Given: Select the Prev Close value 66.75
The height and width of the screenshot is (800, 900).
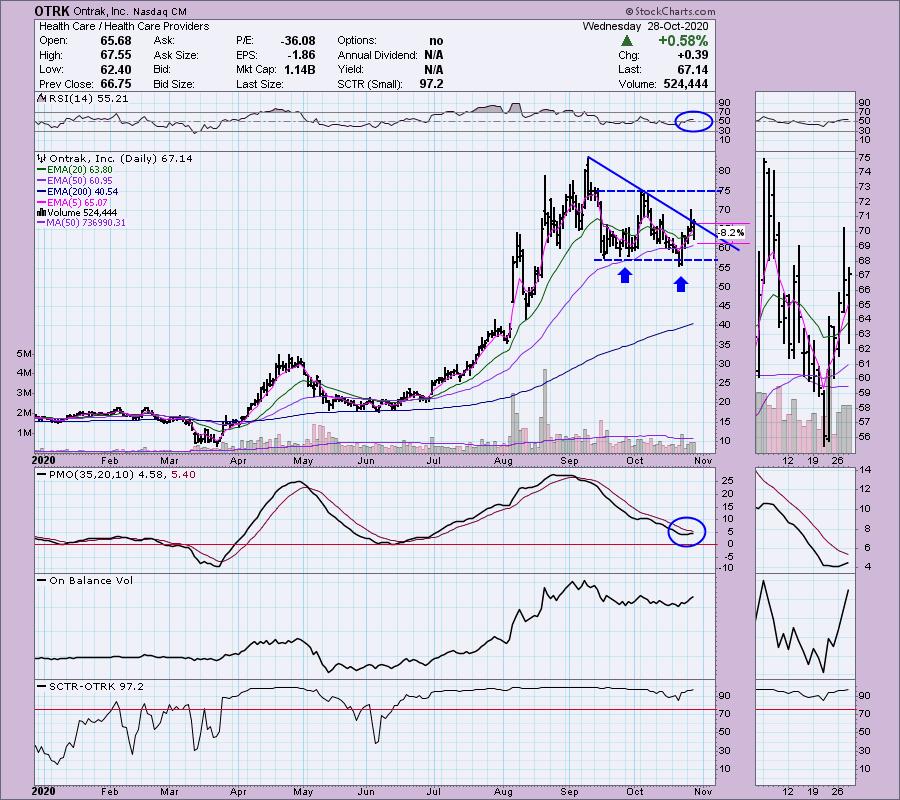Looking at the screenshot, I should pyautogui.click(x=116, y=84).
